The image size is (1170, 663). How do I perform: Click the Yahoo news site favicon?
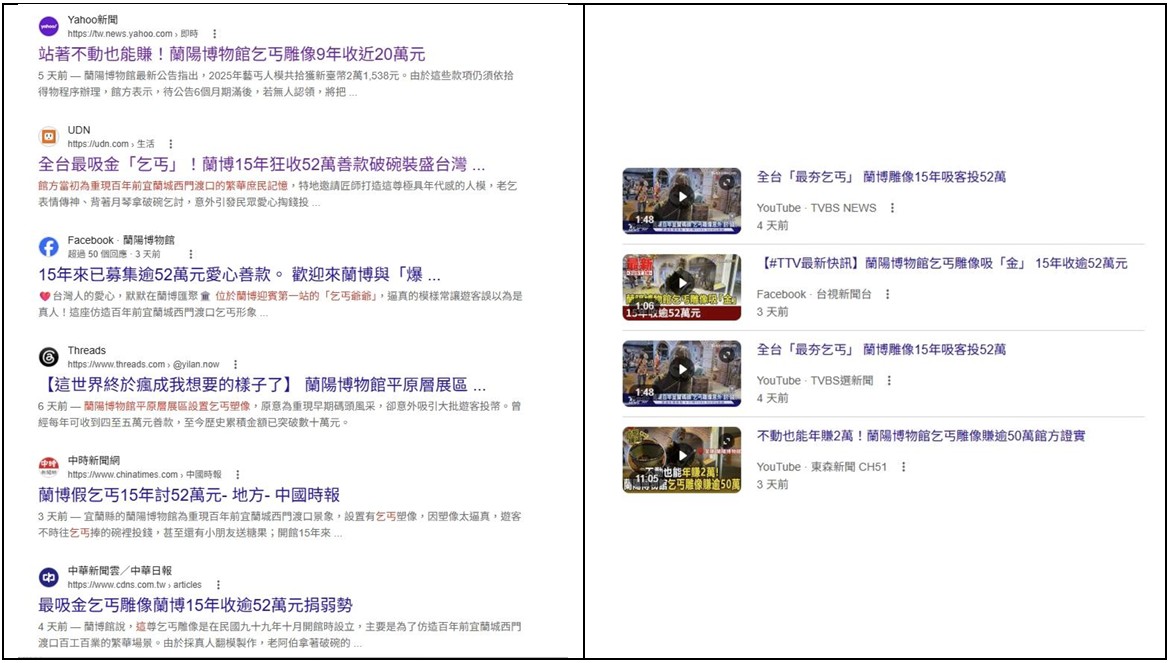click(49, 25)
